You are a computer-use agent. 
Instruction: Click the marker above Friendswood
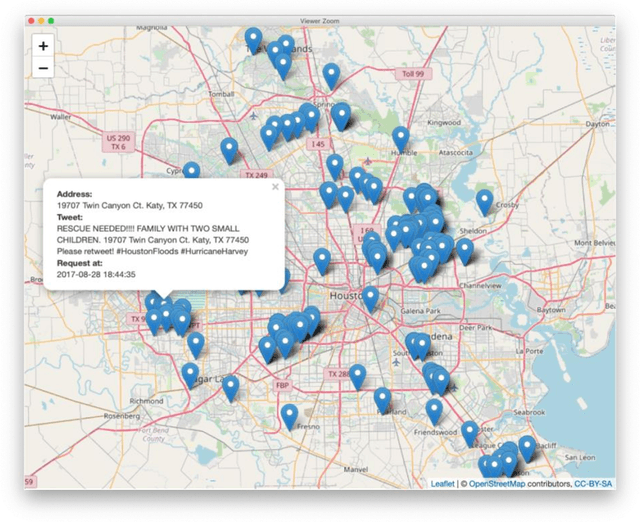[434, 411]
